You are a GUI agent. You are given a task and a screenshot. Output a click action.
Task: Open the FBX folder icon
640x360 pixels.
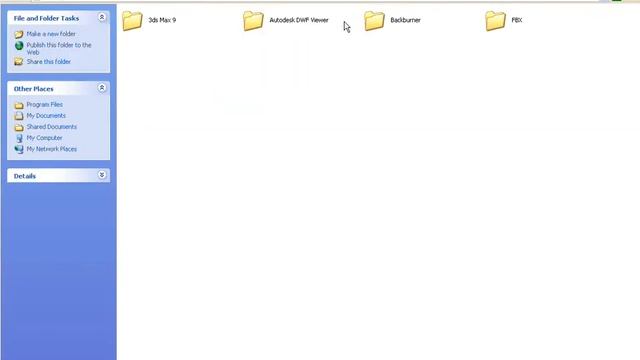(x=495, y=20)
